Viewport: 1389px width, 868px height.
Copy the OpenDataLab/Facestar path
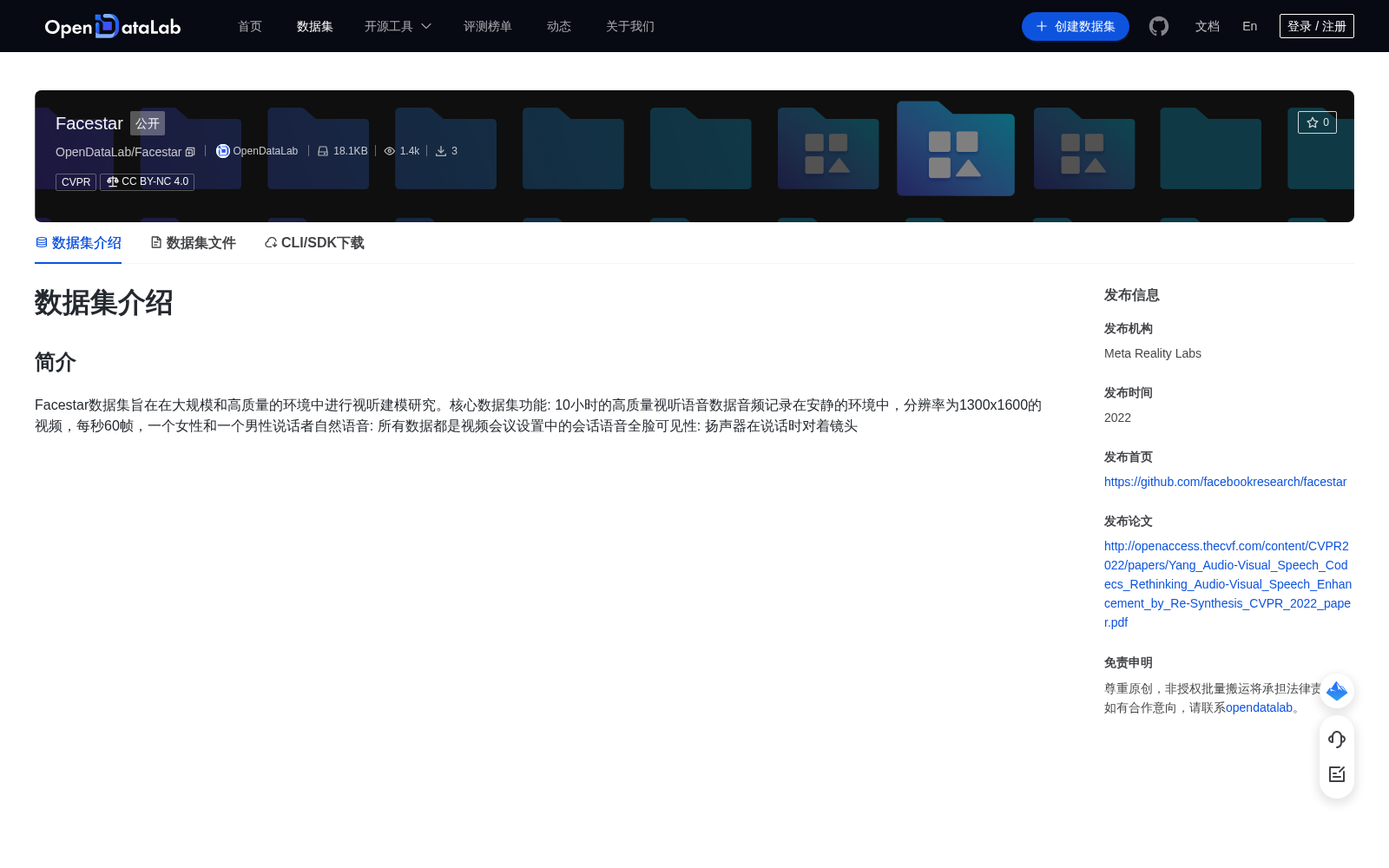tap(190, 152)
